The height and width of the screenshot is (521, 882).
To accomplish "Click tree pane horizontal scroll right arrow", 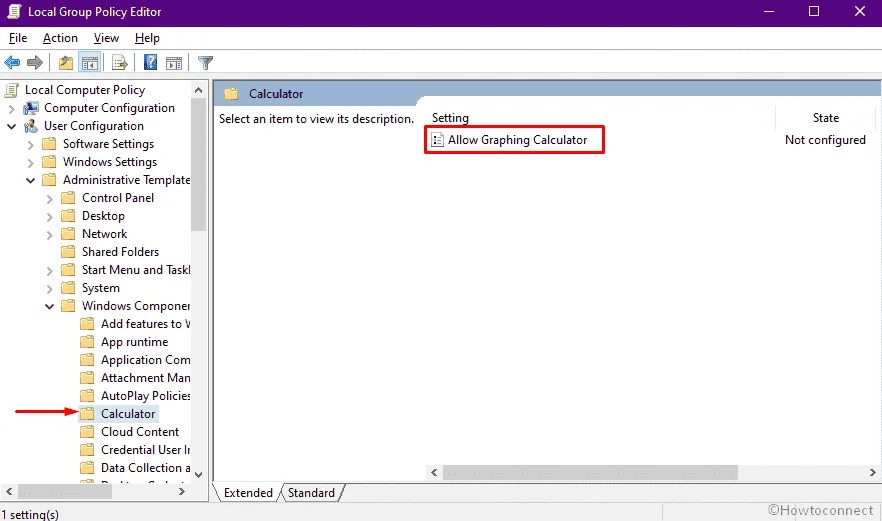I will point(182,492).
